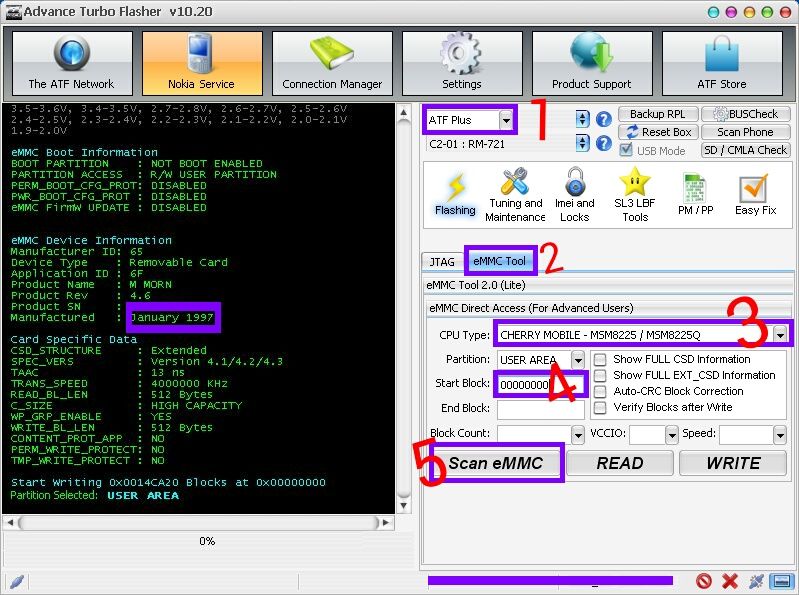
Task: Open the Flashing tool
Action: (455, 194)
